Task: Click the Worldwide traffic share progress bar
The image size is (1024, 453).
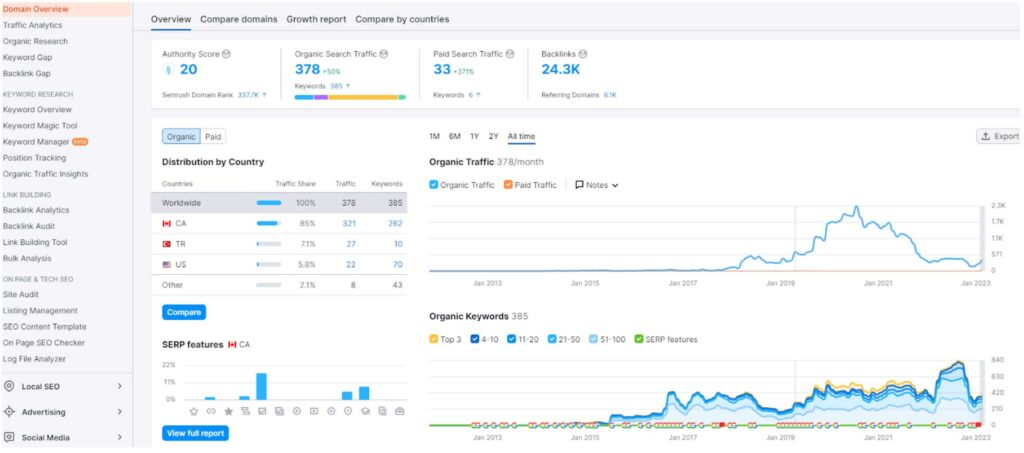Action: (x=269, y=203)
